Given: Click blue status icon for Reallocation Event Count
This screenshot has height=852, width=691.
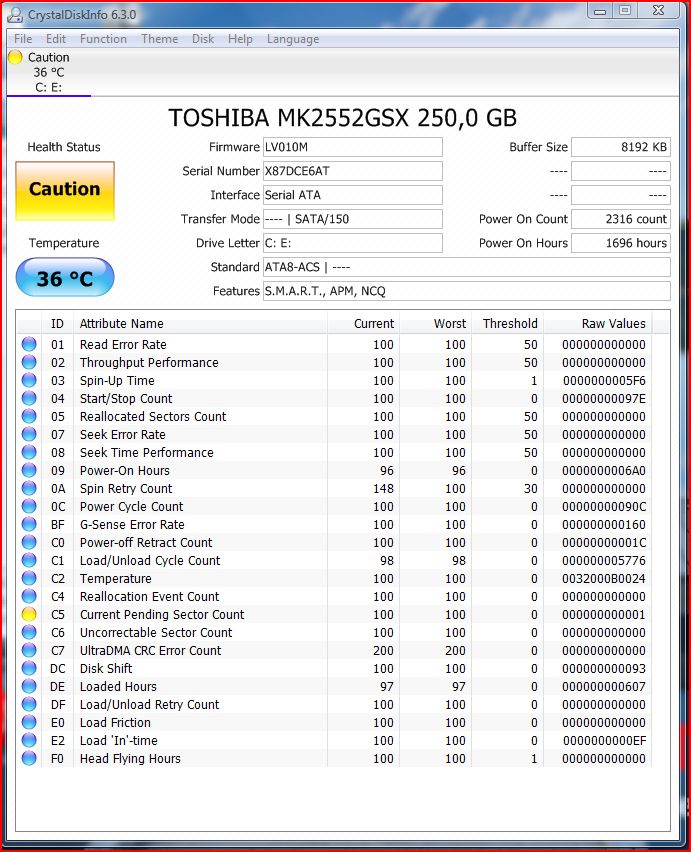Looking at the screenshot, I should 29,596.
